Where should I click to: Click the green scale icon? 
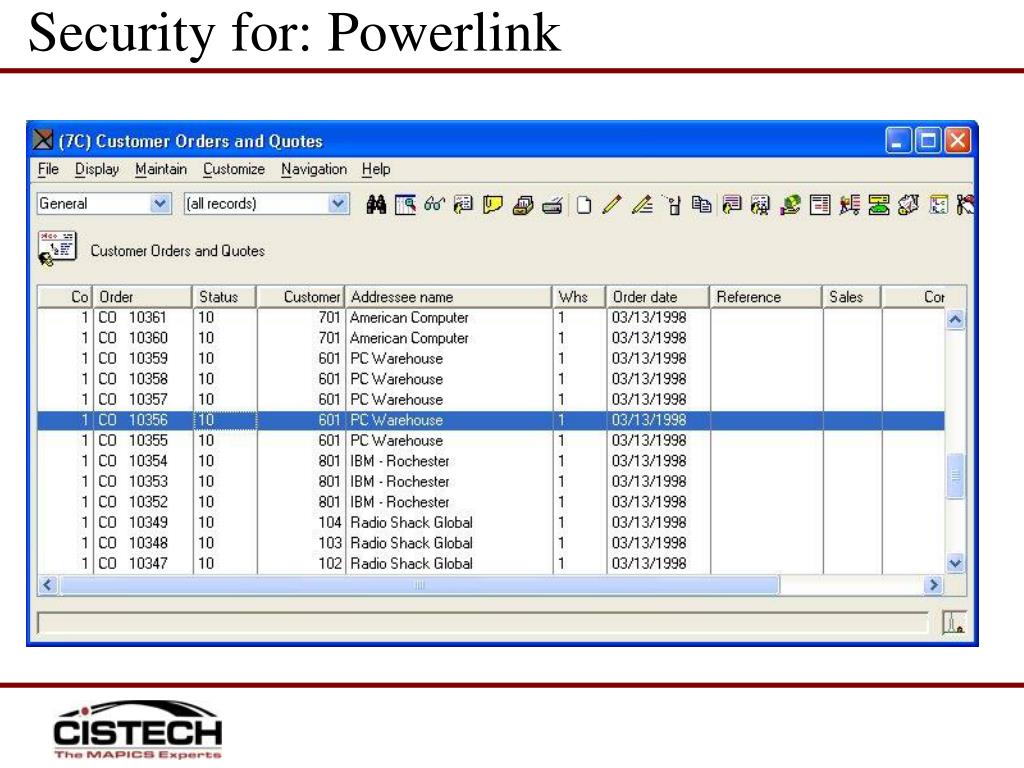tap(879, 205)
